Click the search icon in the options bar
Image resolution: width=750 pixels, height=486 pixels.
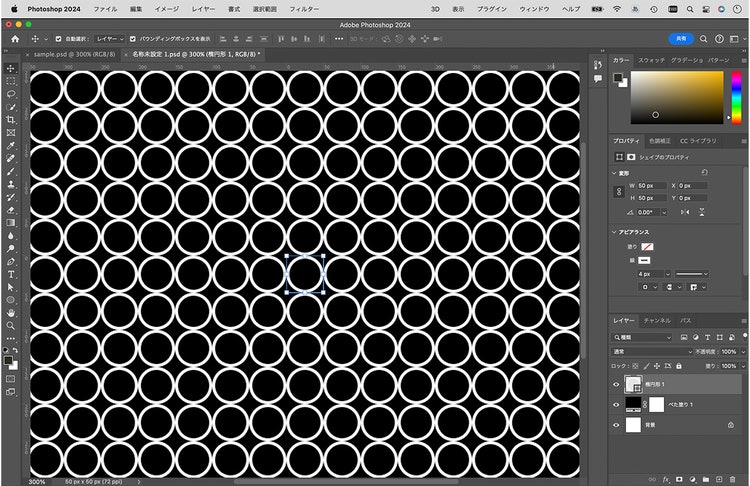(703, 39)
